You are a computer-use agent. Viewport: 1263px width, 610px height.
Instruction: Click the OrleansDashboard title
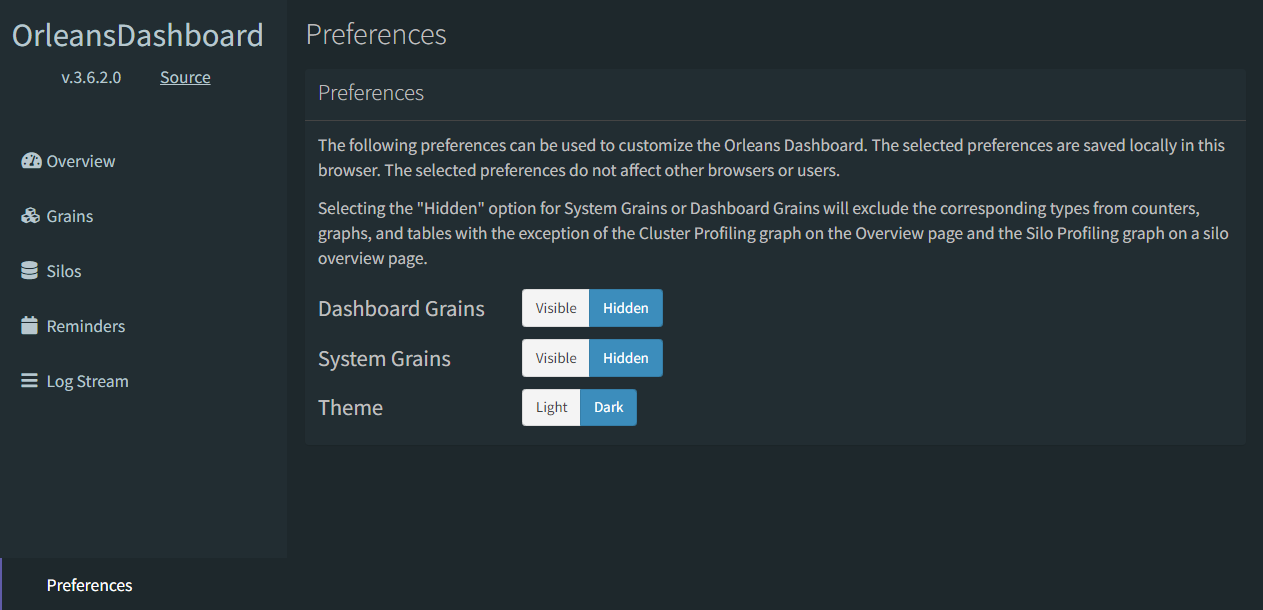pyautogui.click(x=138, y=35)
